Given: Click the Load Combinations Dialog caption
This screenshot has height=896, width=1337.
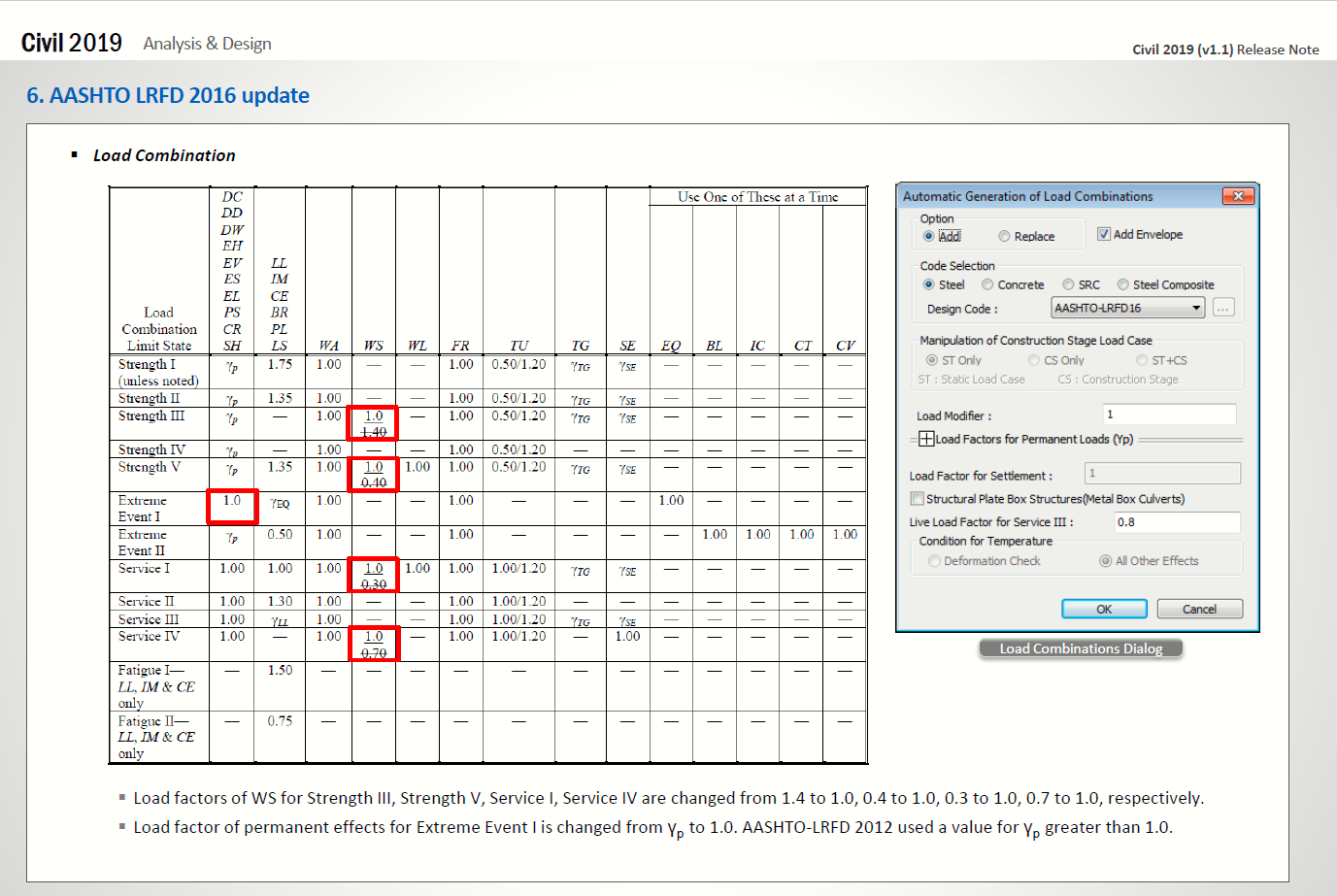Looking at the screenshot, I should (x=1081, y=648).
